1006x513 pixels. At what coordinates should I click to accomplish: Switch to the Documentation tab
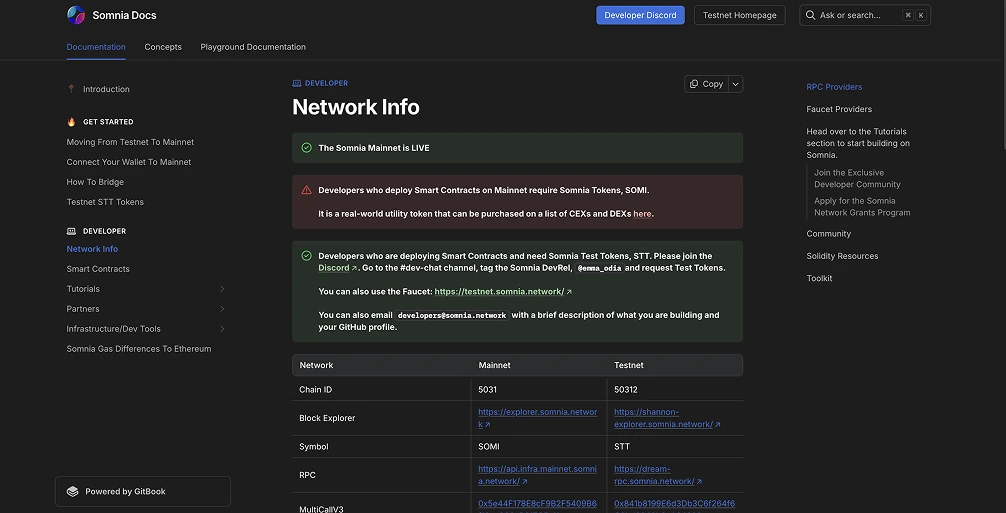pyautogui.click(x=96, y=47)
